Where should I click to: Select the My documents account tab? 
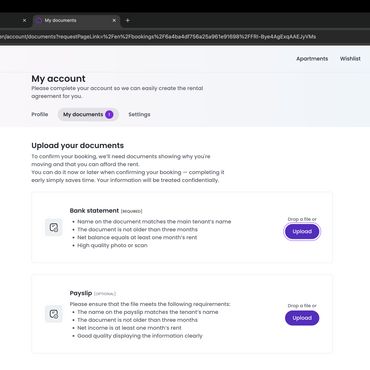(88, 114)
